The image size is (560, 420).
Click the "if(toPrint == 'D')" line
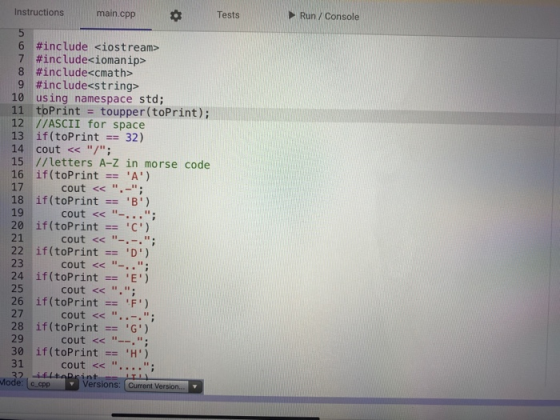92,252
